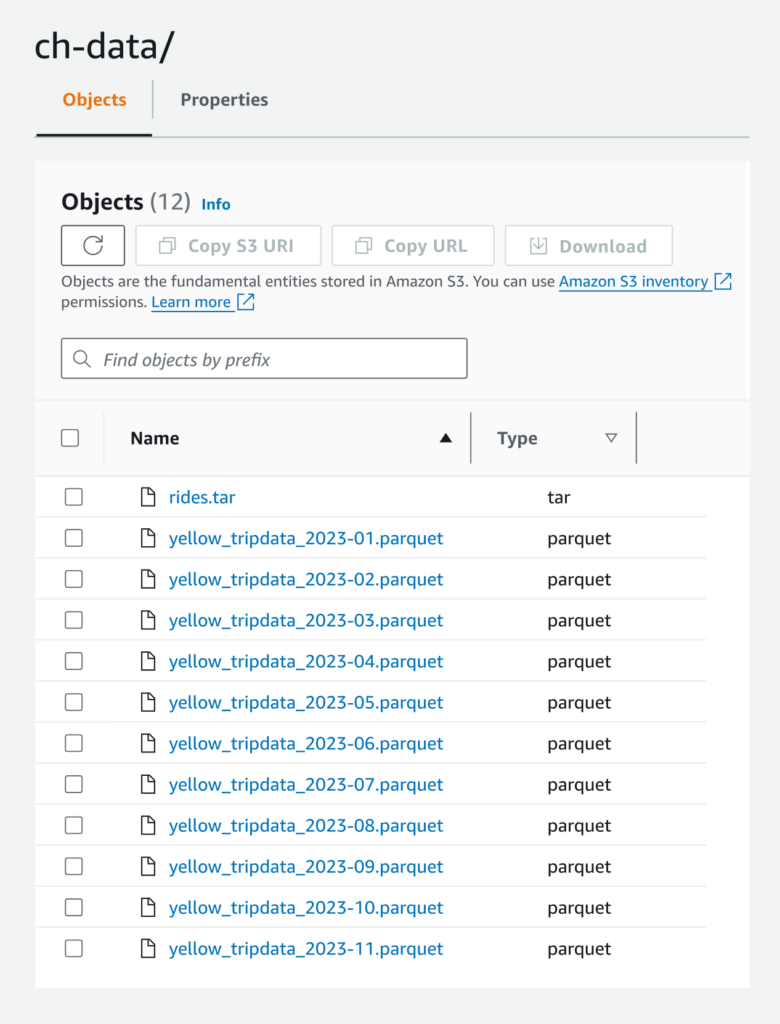Toggle the select-all objects checkbox in header

[70, 438]
